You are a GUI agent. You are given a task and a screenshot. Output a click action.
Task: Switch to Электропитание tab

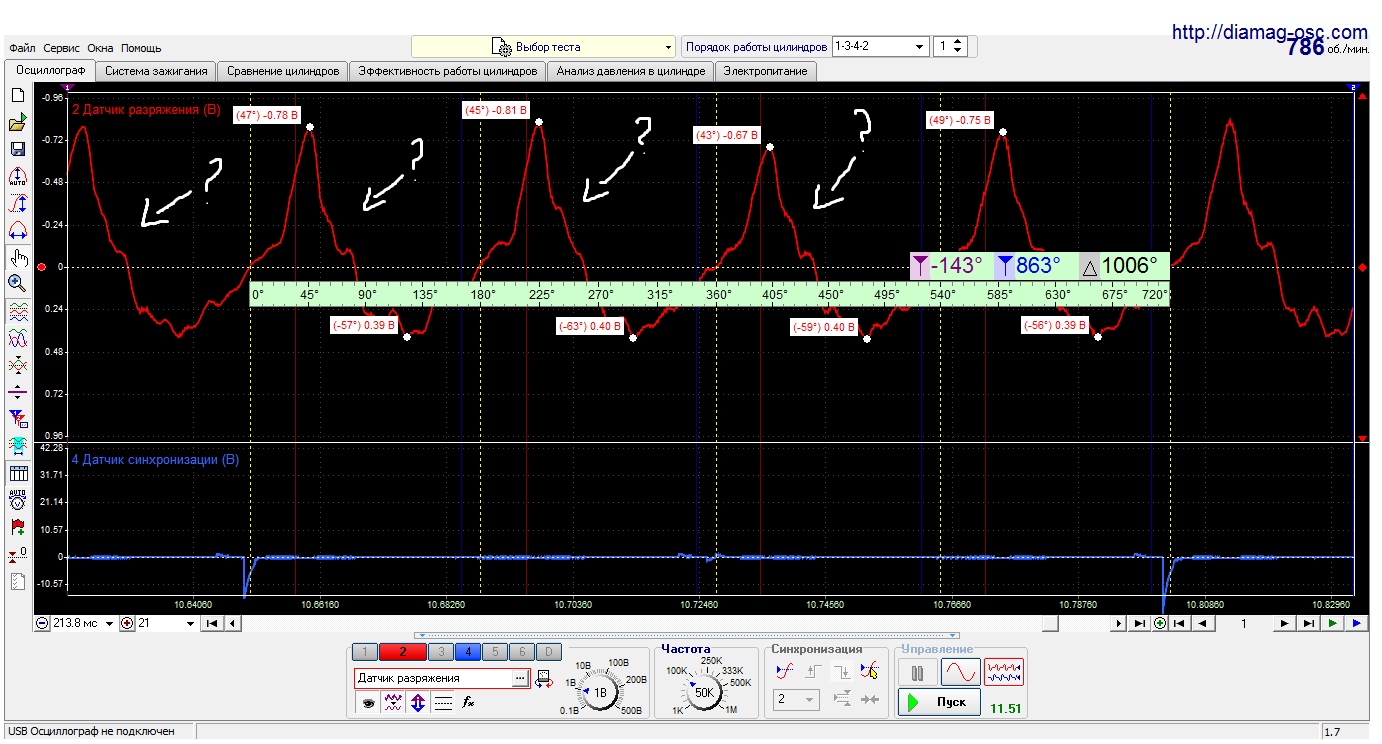(x=767, y=71)
